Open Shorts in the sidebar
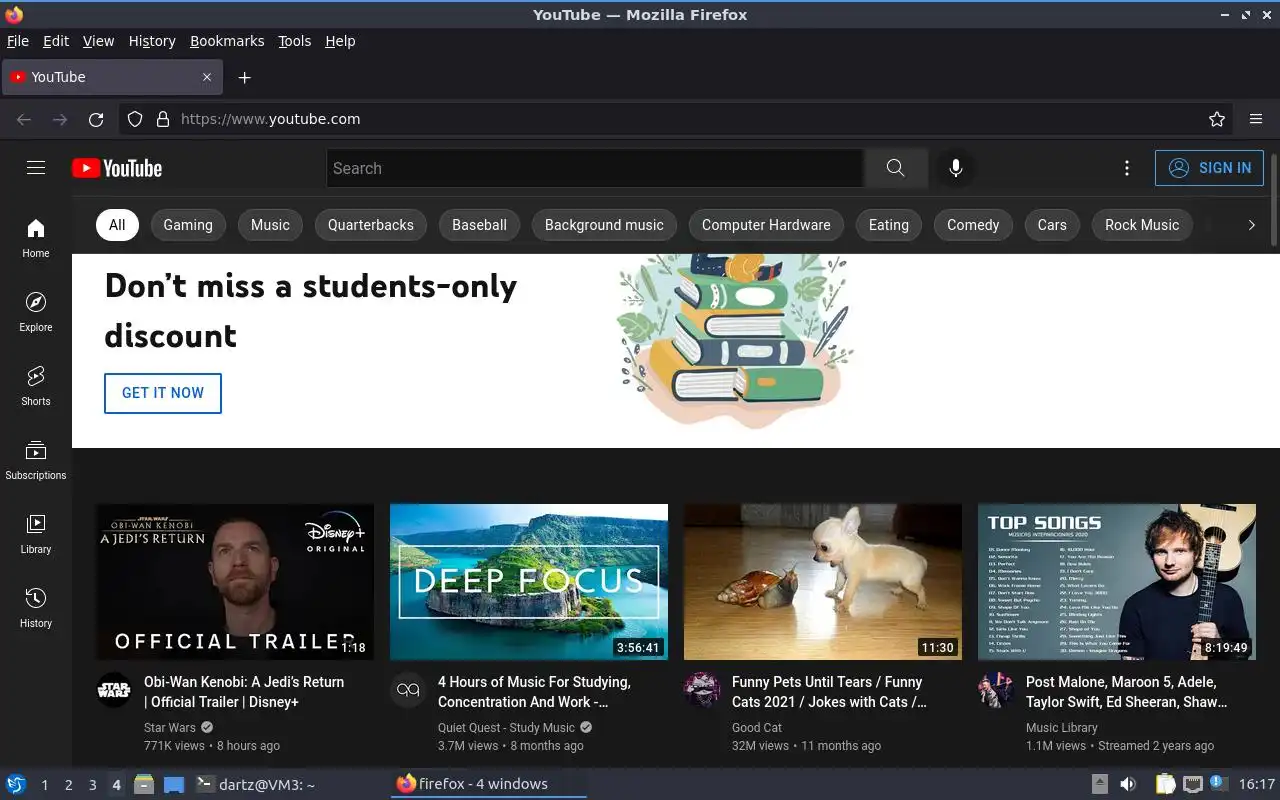 point(36,386)
